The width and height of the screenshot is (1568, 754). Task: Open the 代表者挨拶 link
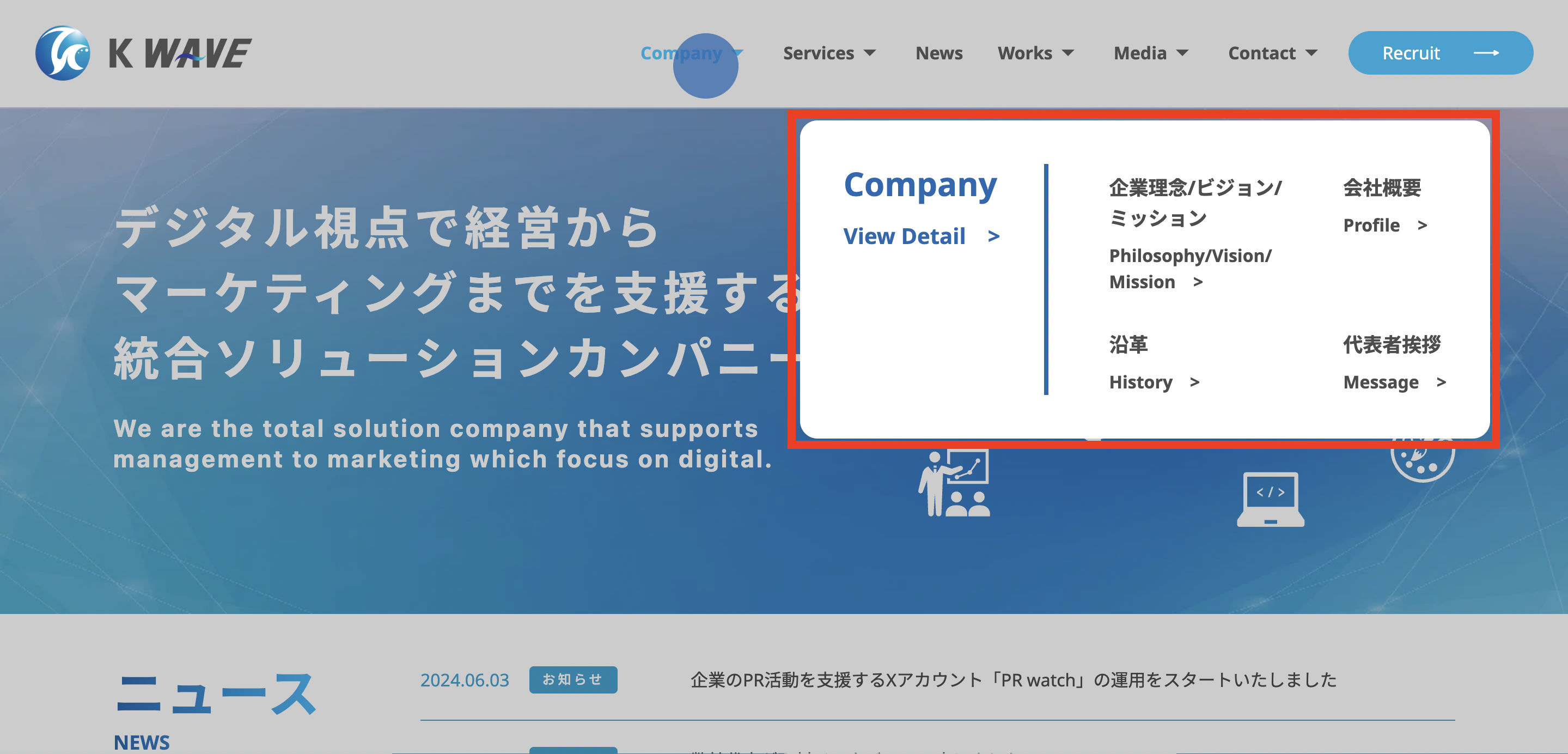coord(1392,344)
